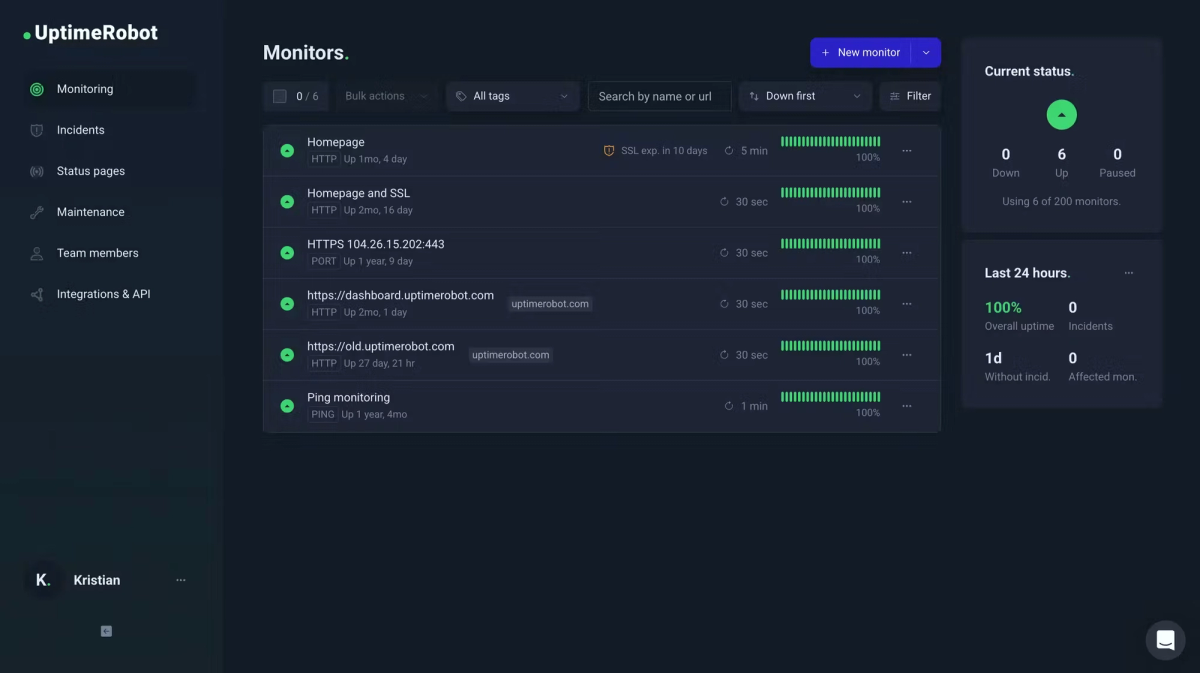Click the PORT type badge on HTTPS row
1200x673 pixels.
coord(324,261)
